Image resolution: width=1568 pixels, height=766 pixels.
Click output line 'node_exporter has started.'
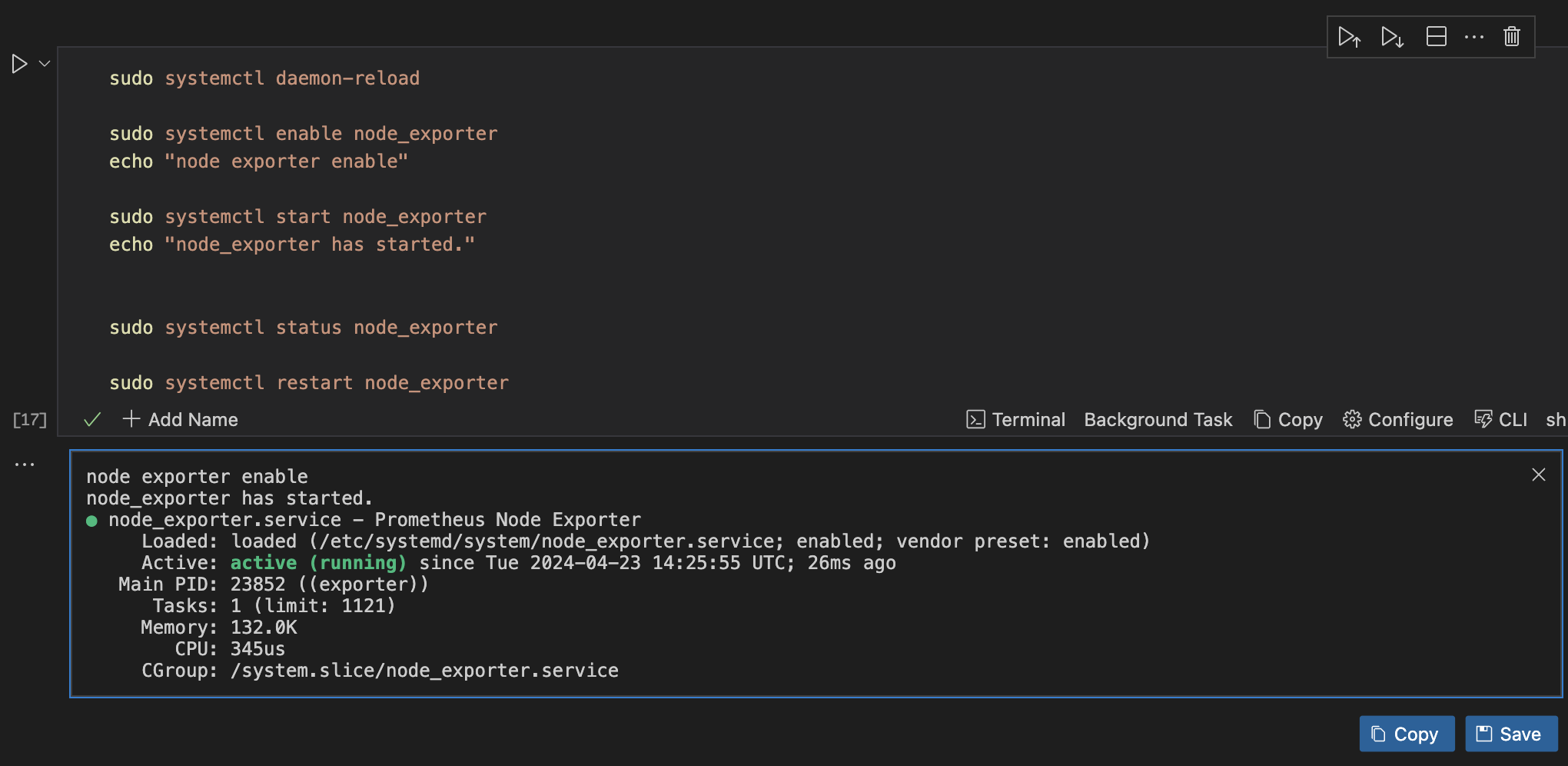click(x=230, y=498)
